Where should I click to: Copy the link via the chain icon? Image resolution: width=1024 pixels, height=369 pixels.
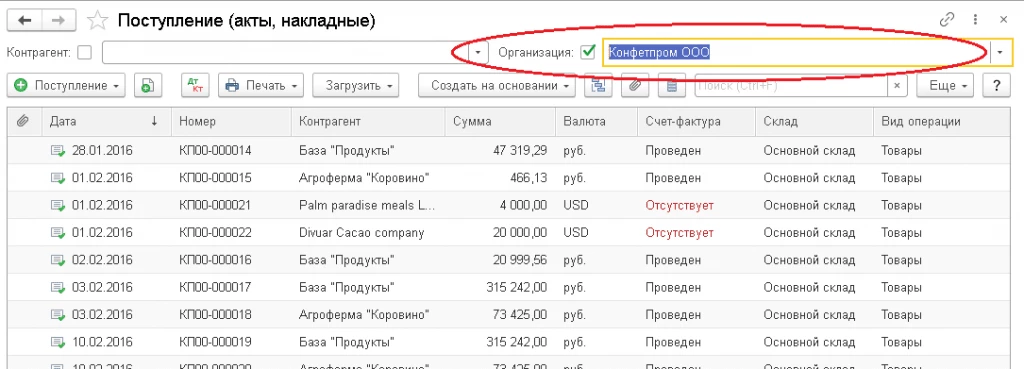pos(947,20)
